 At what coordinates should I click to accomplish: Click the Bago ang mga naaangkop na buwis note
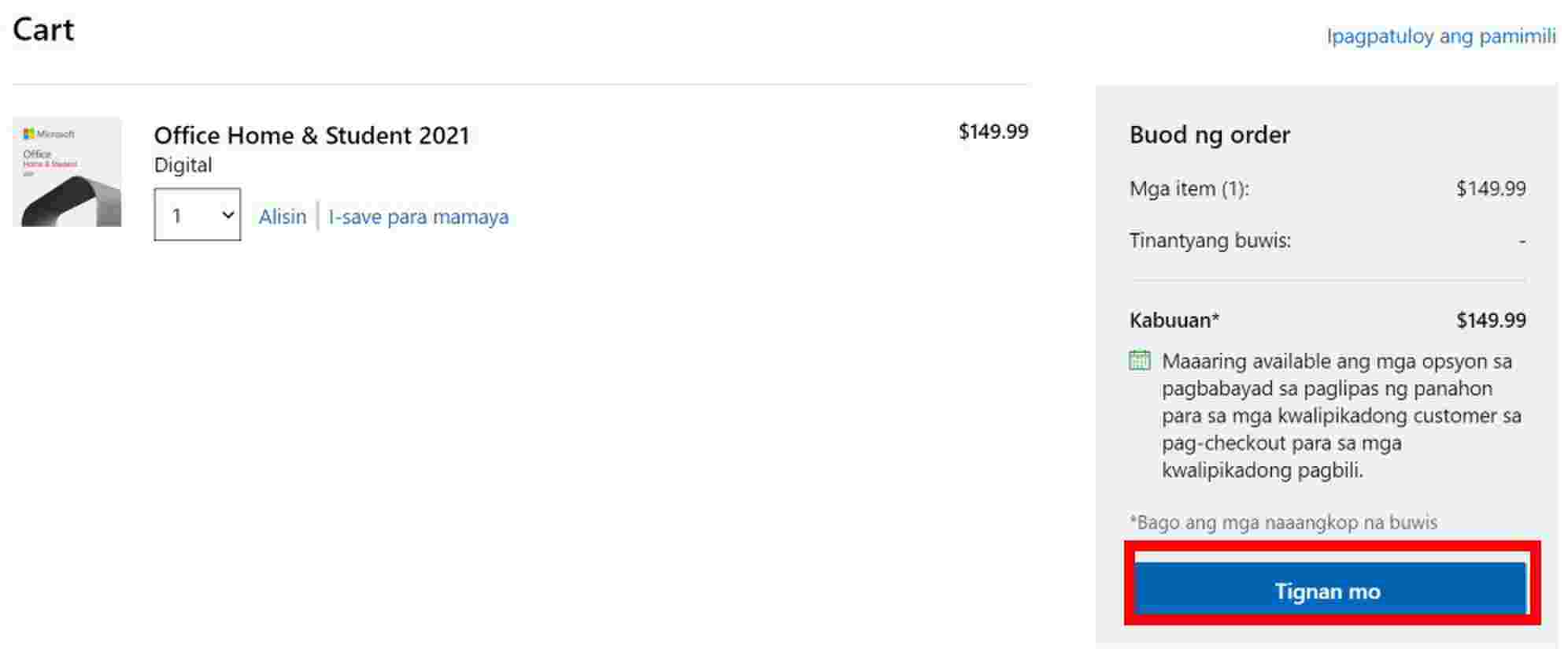pyautogui.click(x=1283, y=522)
